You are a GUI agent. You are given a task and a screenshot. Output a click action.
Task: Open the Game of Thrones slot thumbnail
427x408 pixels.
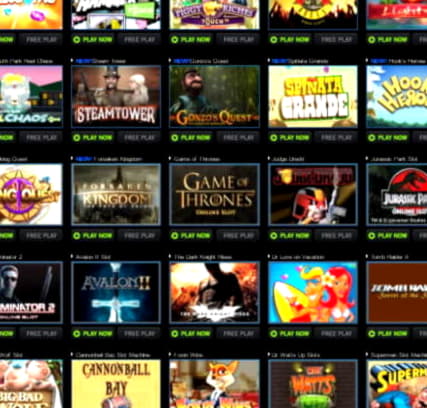(x=214, y=194)
